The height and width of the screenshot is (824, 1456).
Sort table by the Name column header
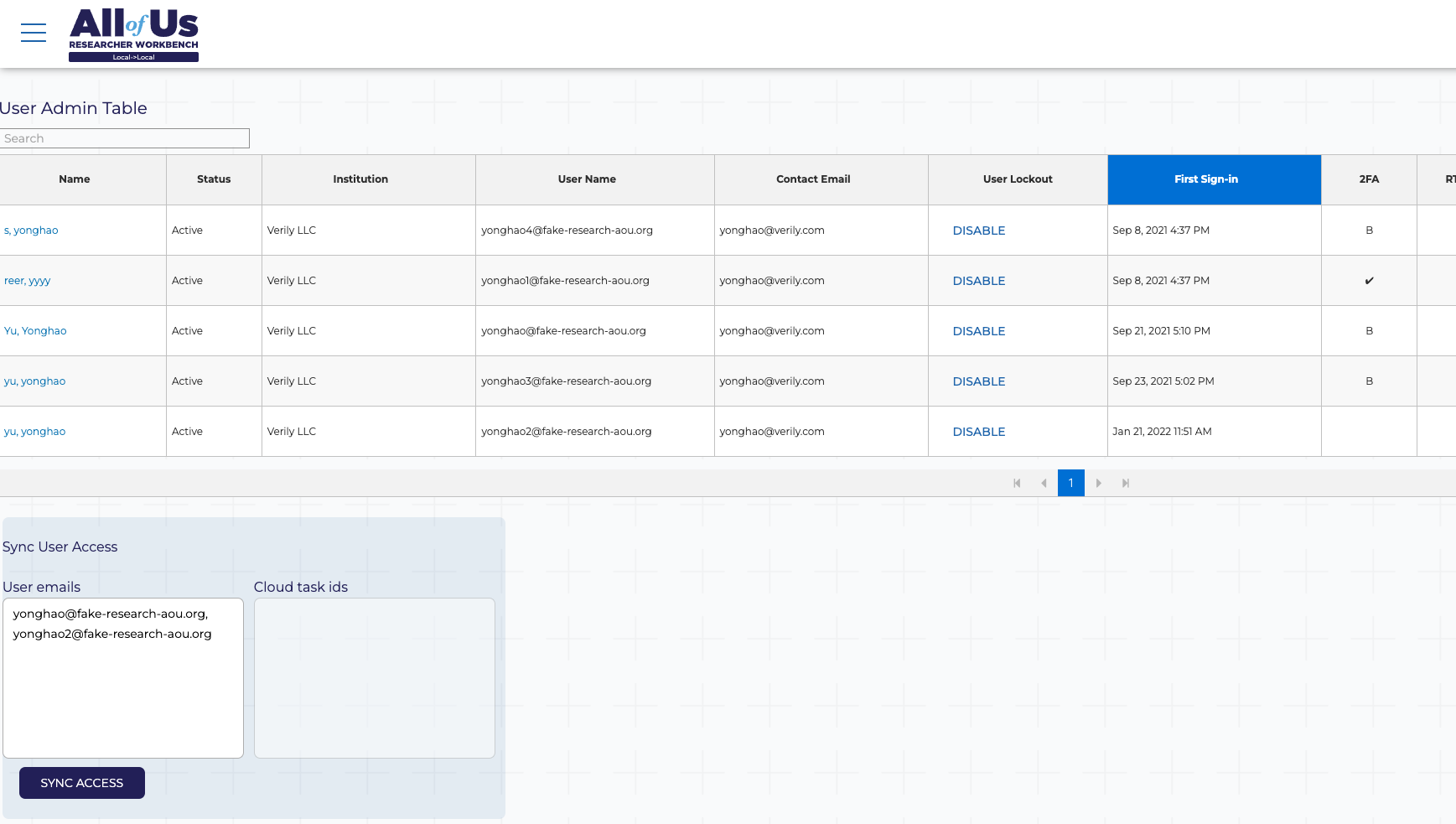74,179
